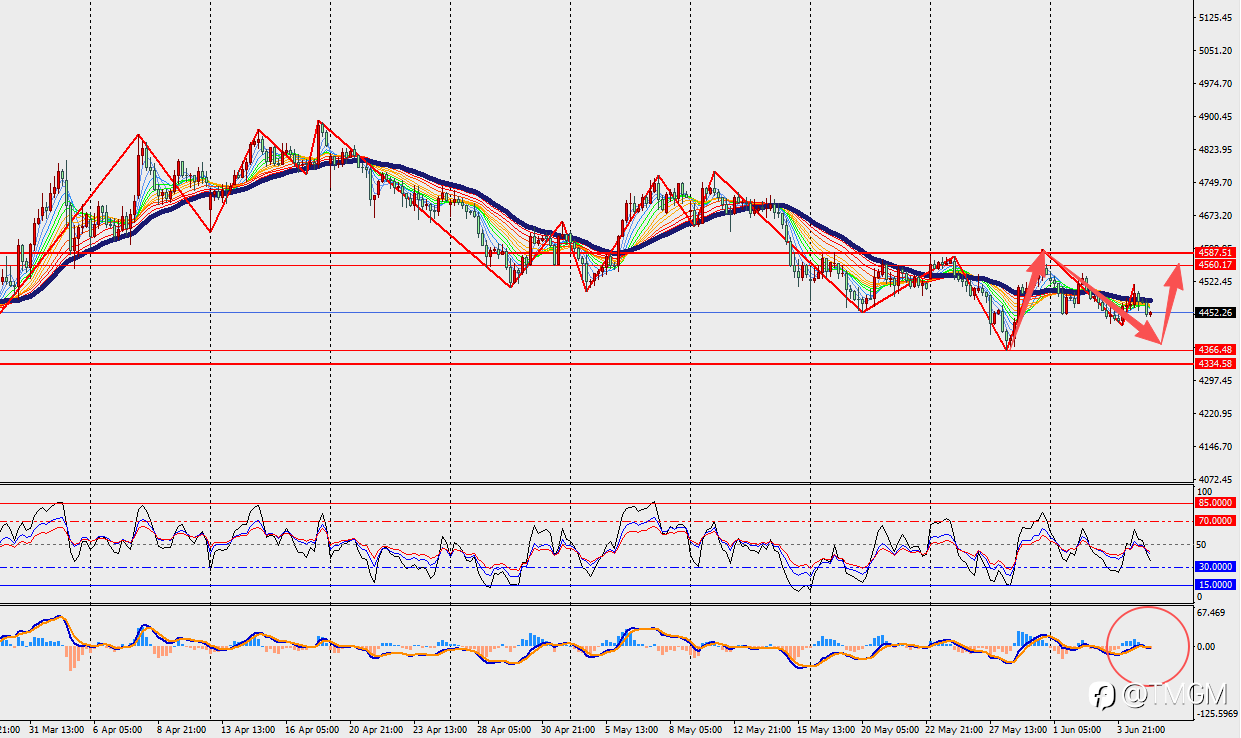
Task: Click the 67.469 MACD scale label
Action: [1213, 613]
